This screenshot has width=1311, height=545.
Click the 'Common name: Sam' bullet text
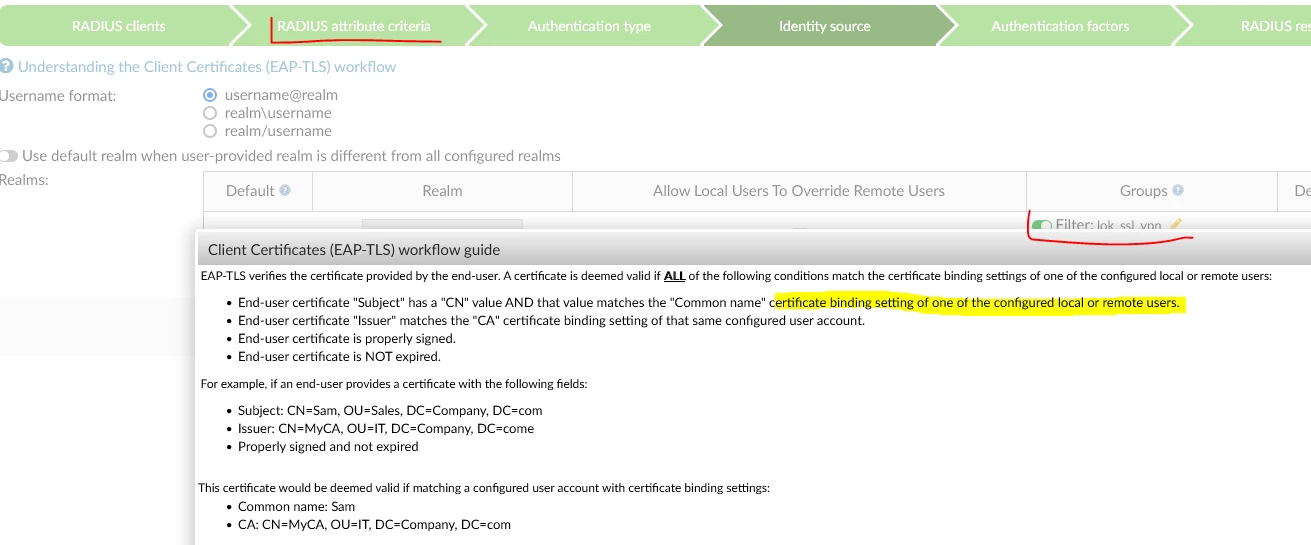296,507
